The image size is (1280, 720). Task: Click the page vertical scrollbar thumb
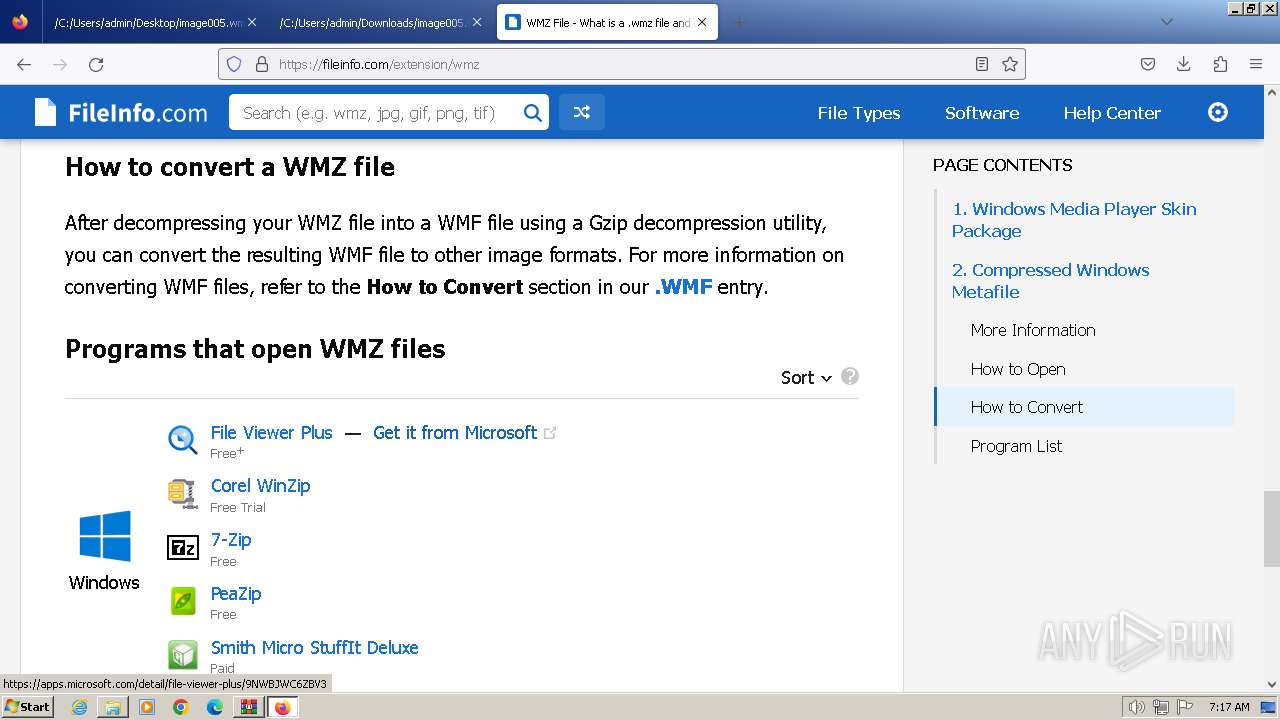[1271, 528]
